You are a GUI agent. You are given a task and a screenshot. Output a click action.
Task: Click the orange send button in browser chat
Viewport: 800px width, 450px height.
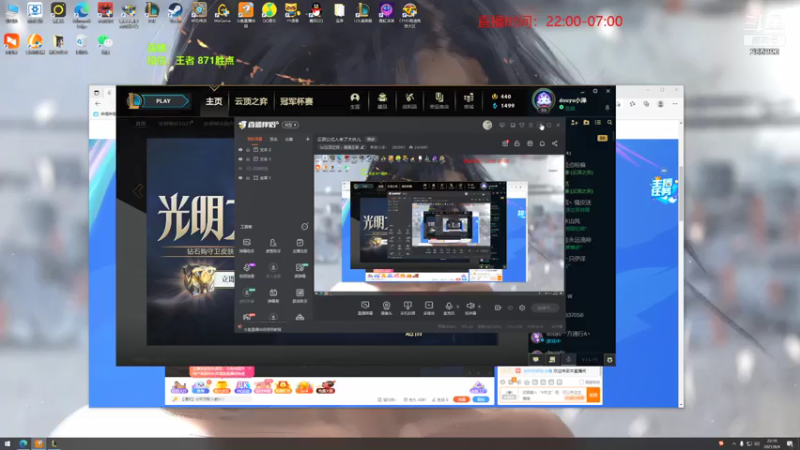[593, 395]
